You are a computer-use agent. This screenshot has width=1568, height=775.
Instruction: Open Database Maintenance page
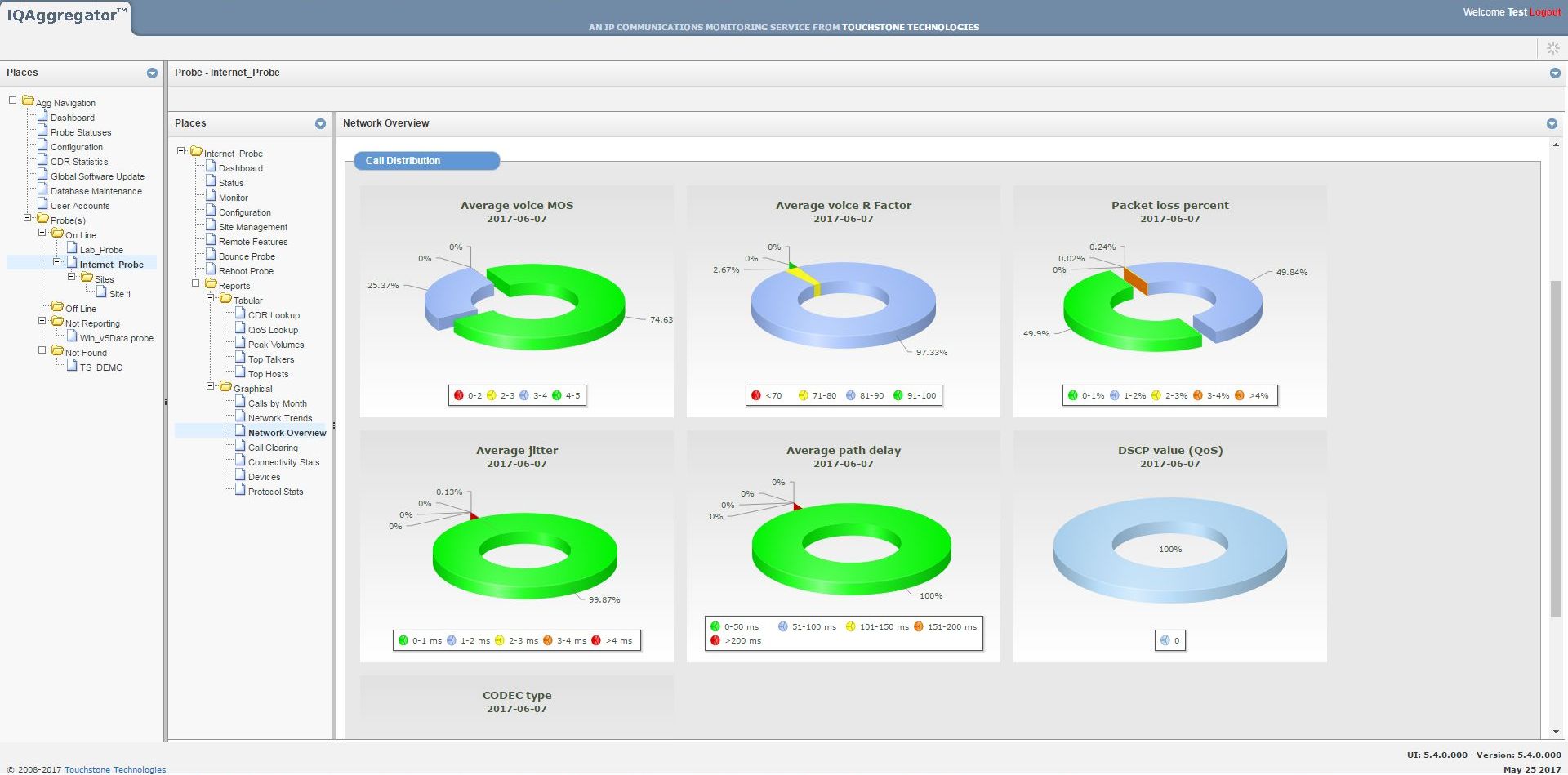[x=96, y=191]
